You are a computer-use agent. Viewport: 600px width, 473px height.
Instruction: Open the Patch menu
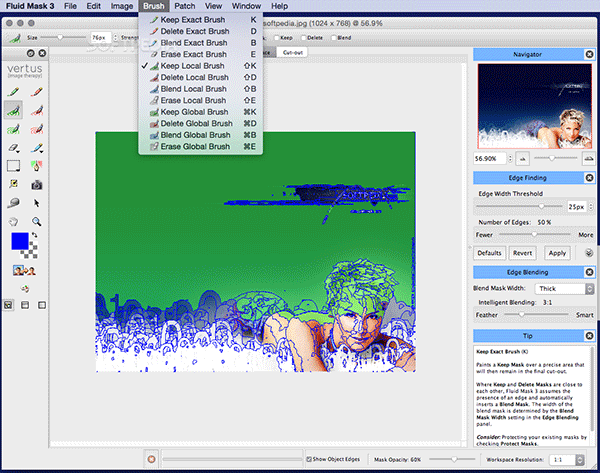(184, 6)
